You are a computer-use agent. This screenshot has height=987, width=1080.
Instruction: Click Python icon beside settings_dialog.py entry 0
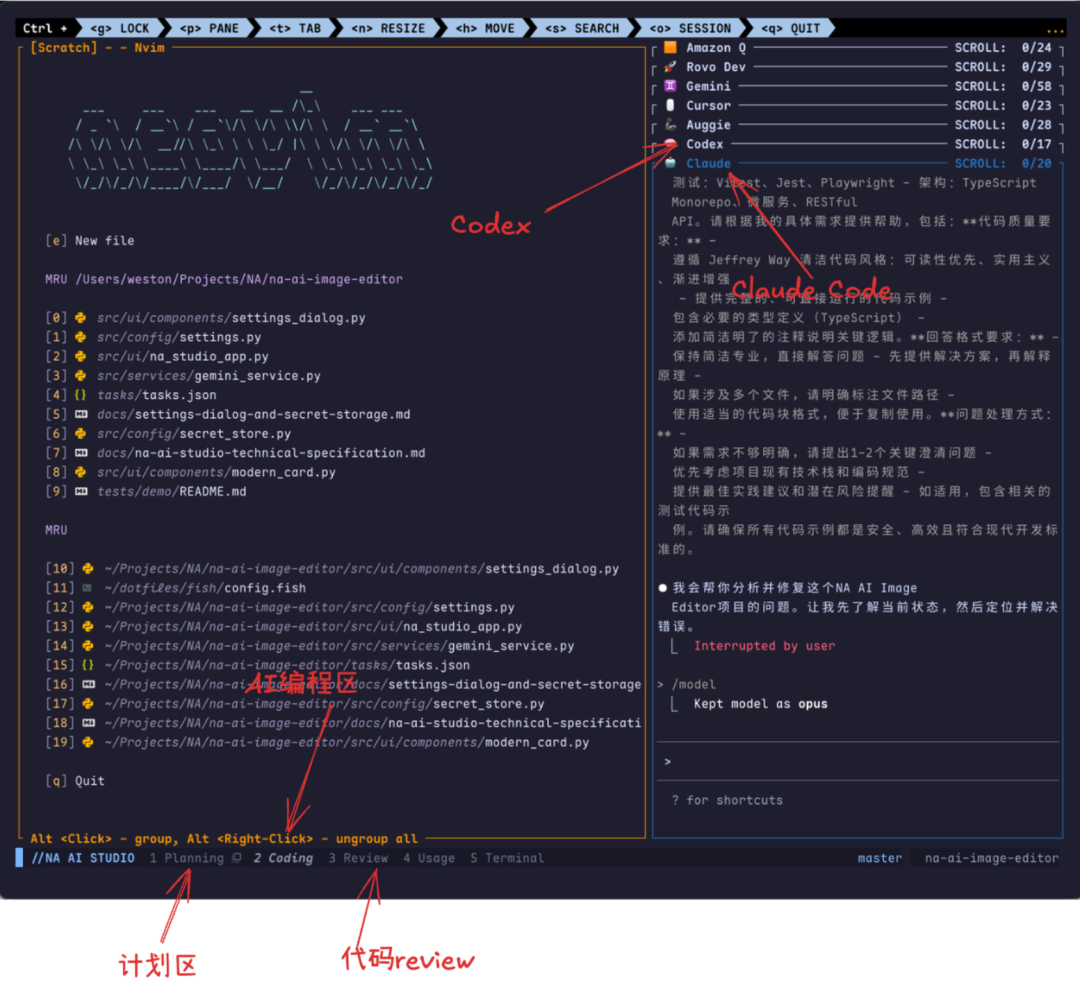click(x=81, y=318)
